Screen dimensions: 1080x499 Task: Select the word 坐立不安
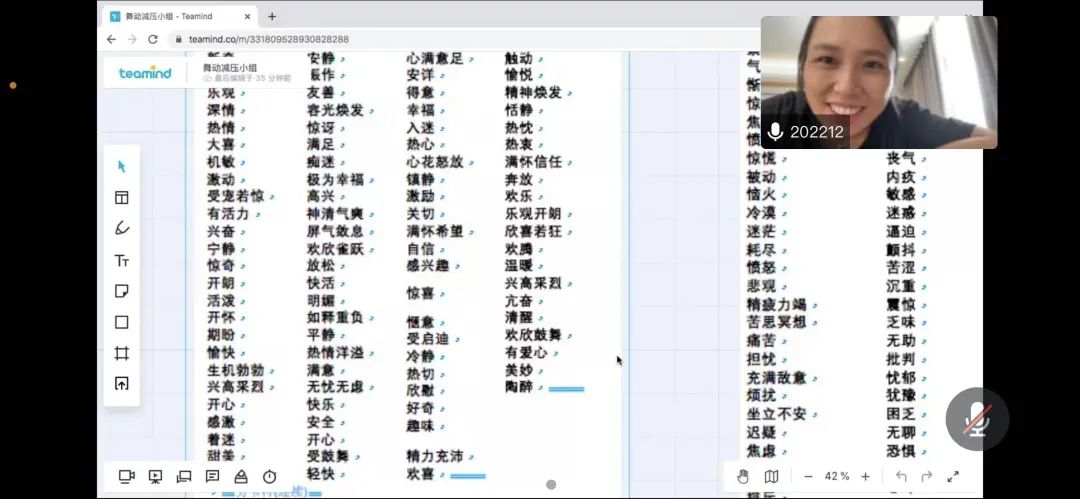coord(776,414)
